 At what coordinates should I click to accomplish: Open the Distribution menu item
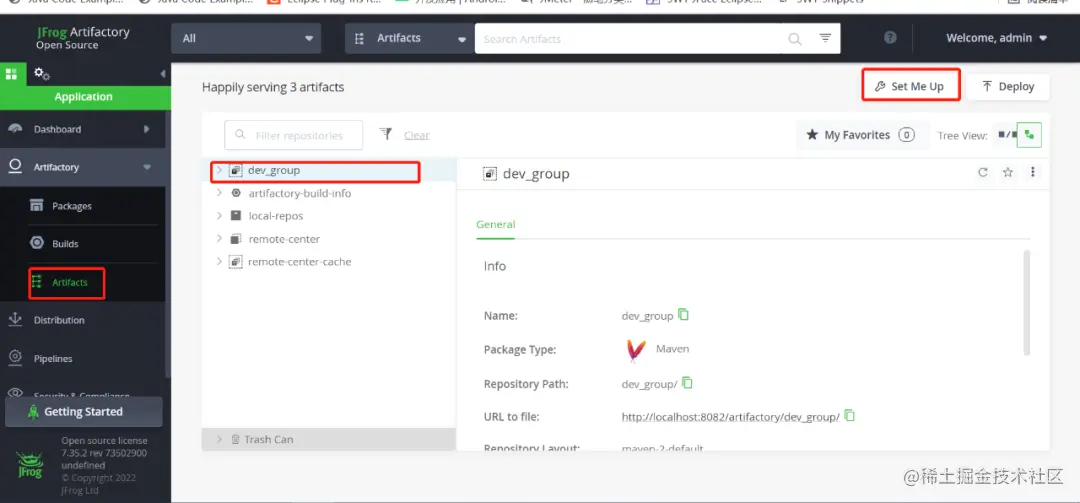59,320
